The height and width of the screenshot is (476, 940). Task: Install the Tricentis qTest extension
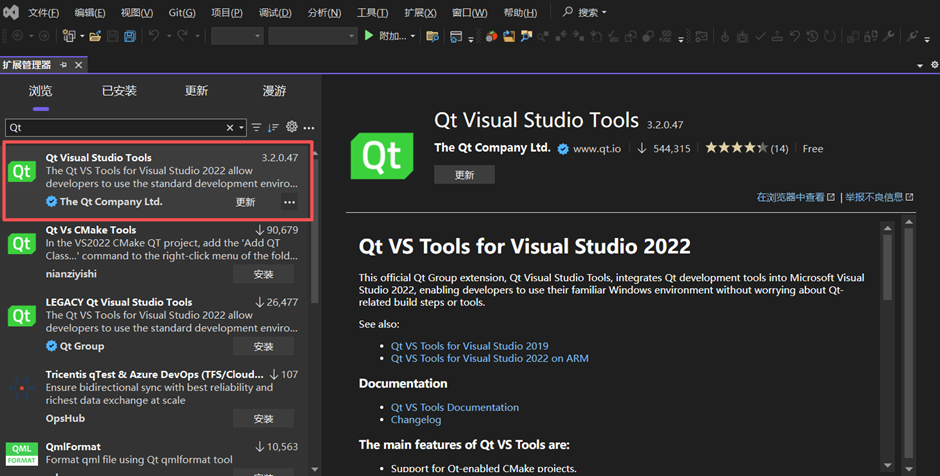[x=263, y=418]
